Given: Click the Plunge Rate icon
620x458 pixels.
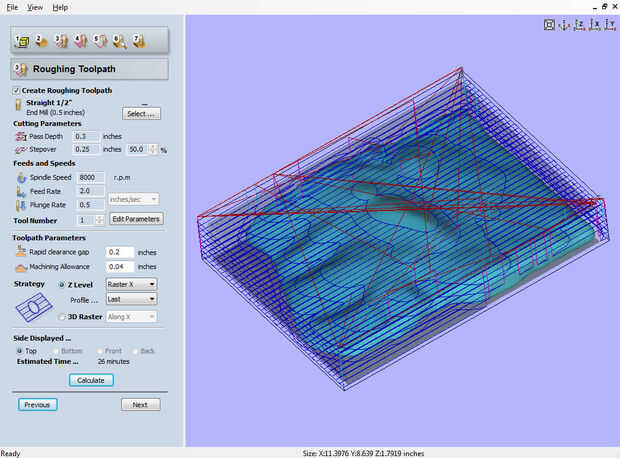Looking at the screenshot, I should pyautogui.click(x=21, y=205).
